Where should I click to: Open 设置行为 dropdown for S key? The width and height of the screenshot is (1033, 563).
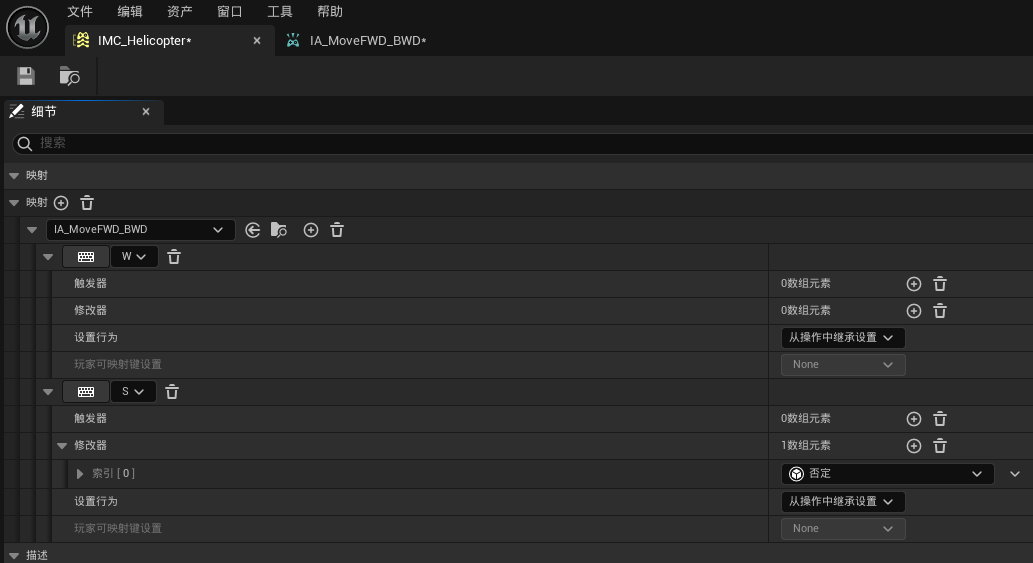pos(843,502)
